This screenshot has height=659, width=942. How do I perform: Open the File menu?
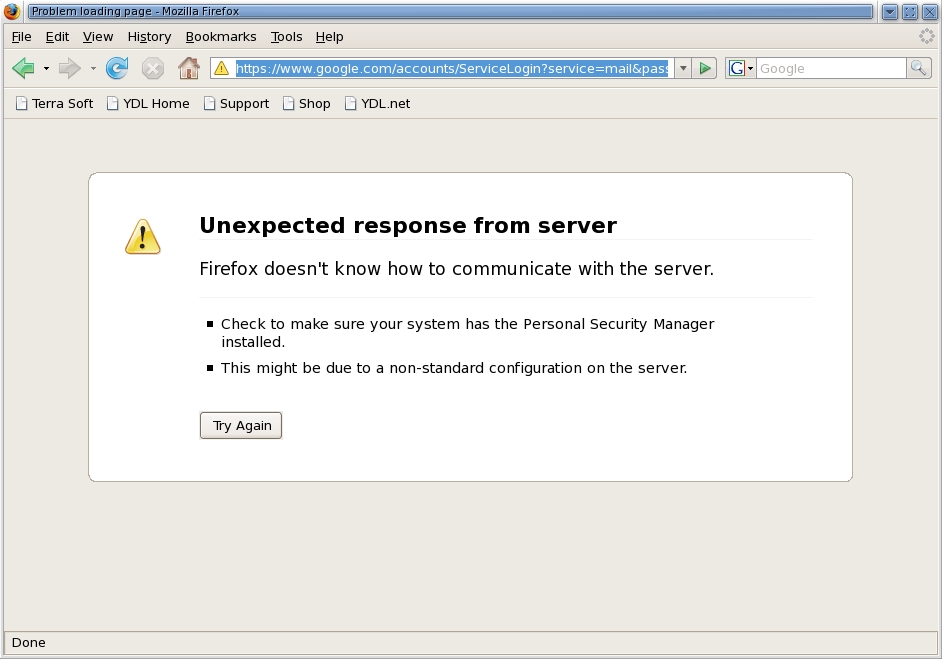pos(21,36)
